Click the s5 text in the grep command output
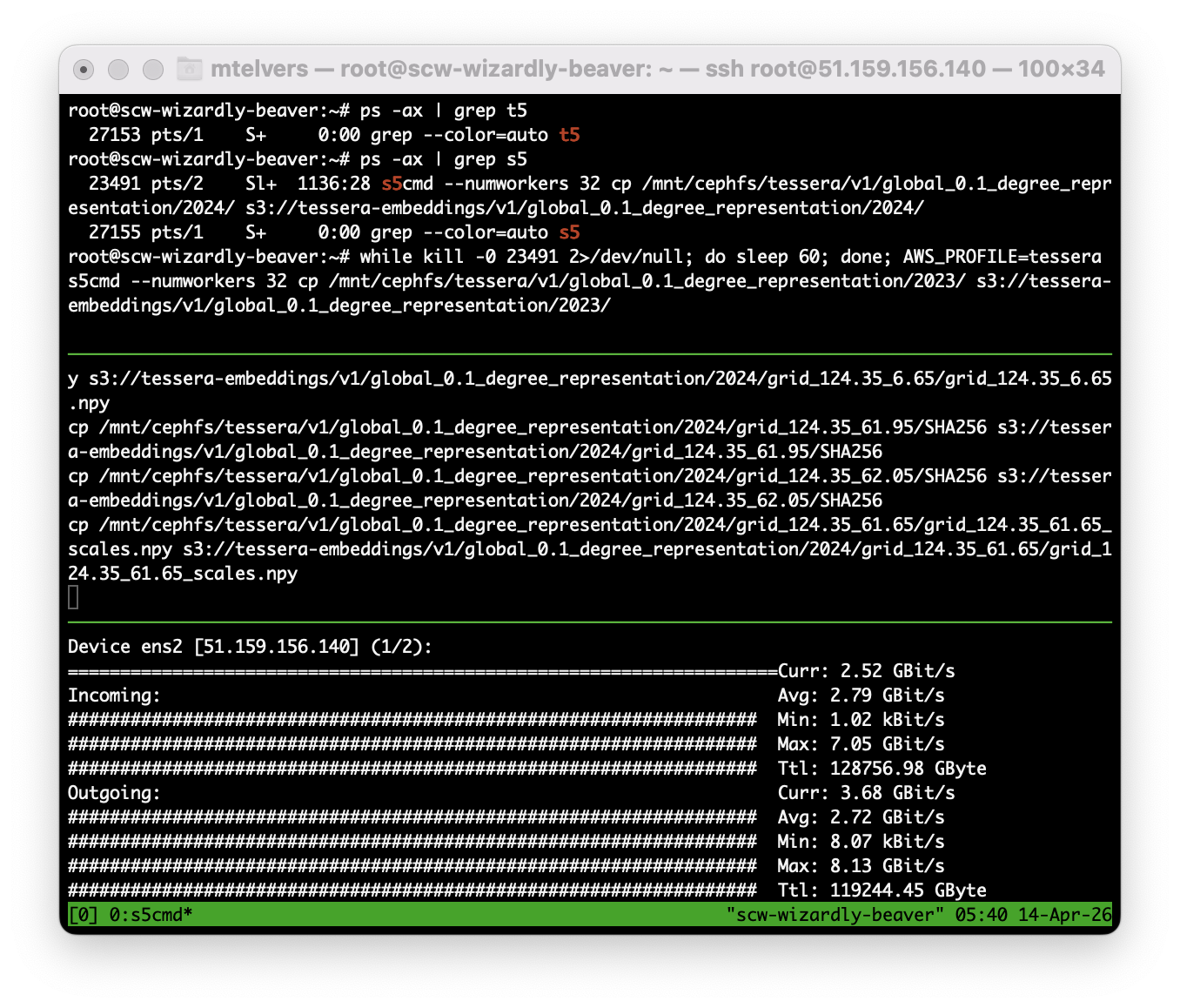The width and height of the screenshot is (1180, 1008). (569, 232)
